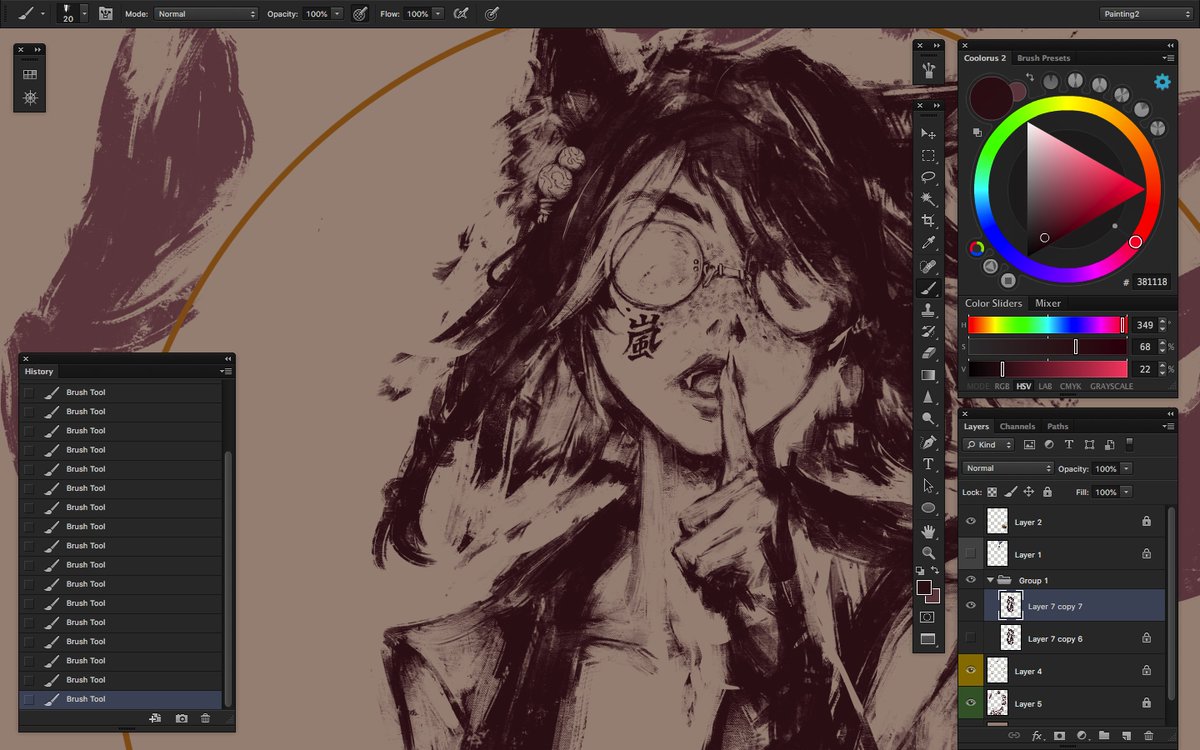The width and height of the screenshot is (1200, 750).
Task: Select the Eyedropper tool
Action: pos(928,243)
